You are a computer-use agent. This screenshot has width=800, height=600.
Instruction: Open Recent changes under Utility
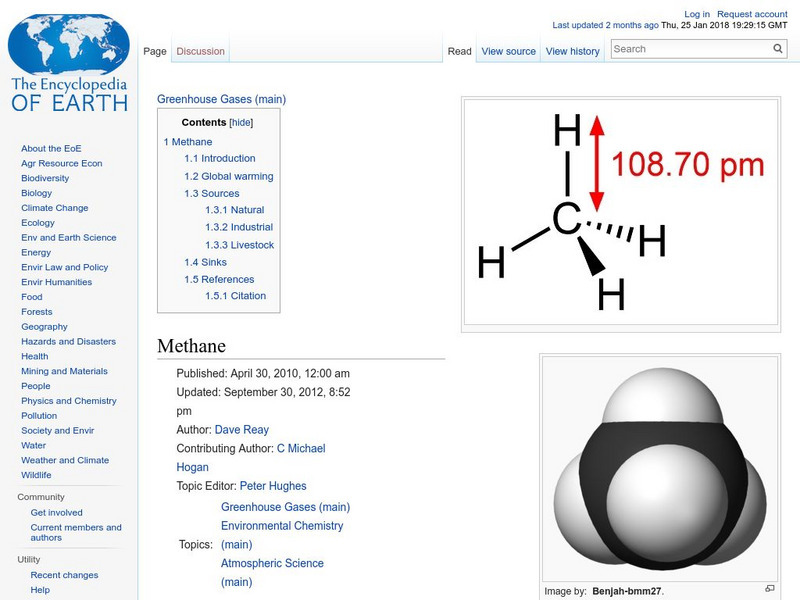coord(64,575)
